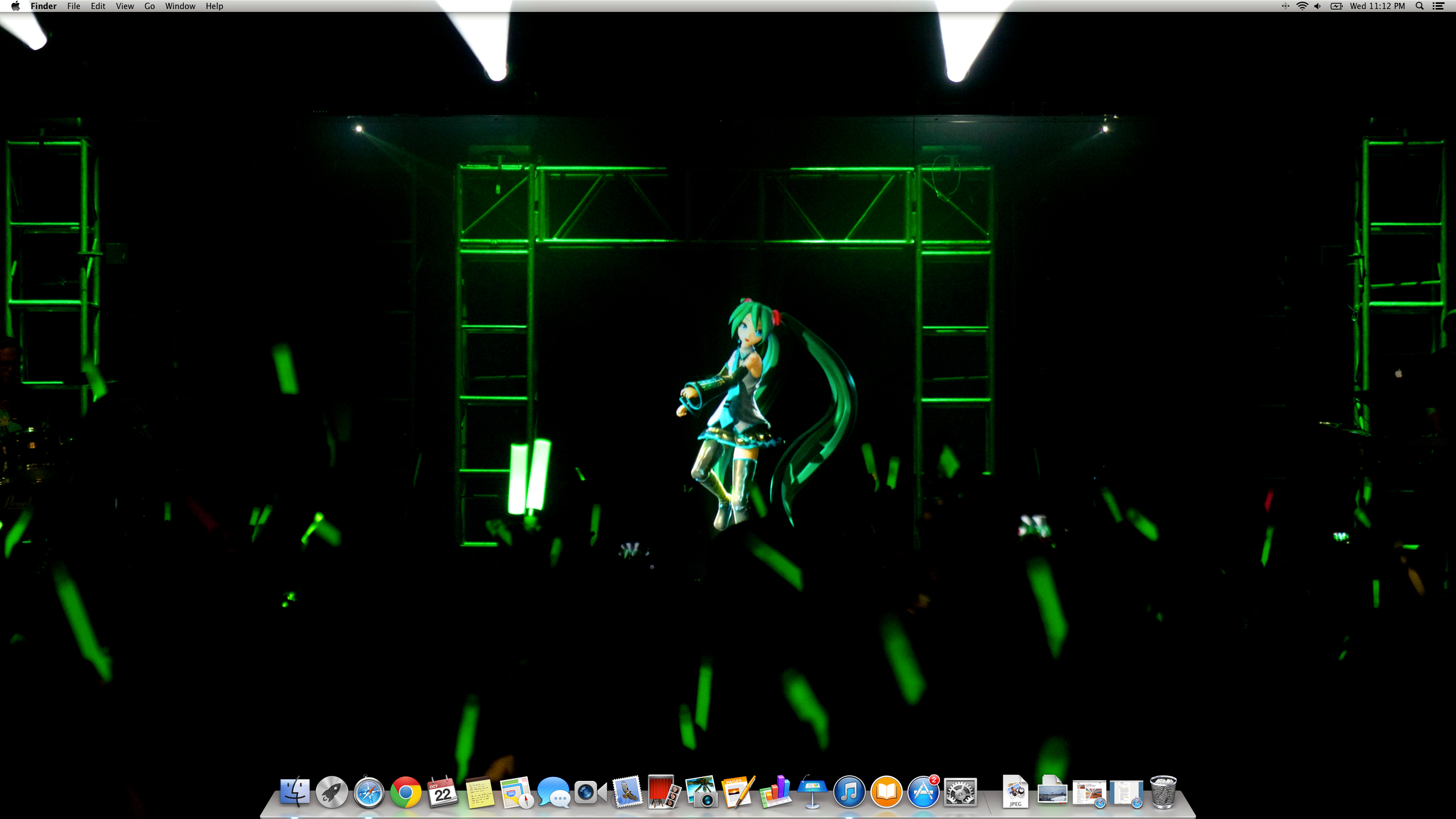
Task: Open the View menu
Action: click(125, 6)
